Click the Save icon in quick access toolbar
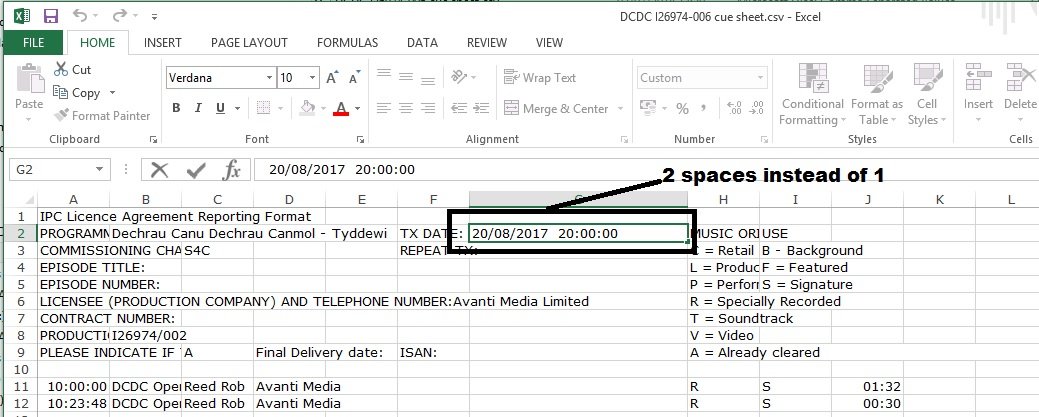Viewport: 1039px width, 417px height. coord(50,16)
